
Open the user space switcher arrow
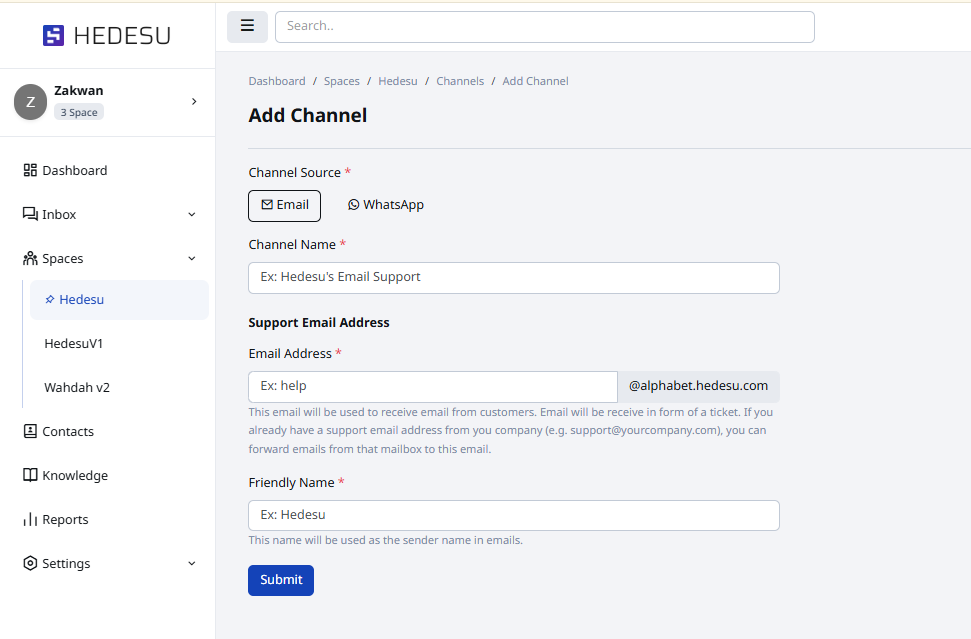coord(194,101)
